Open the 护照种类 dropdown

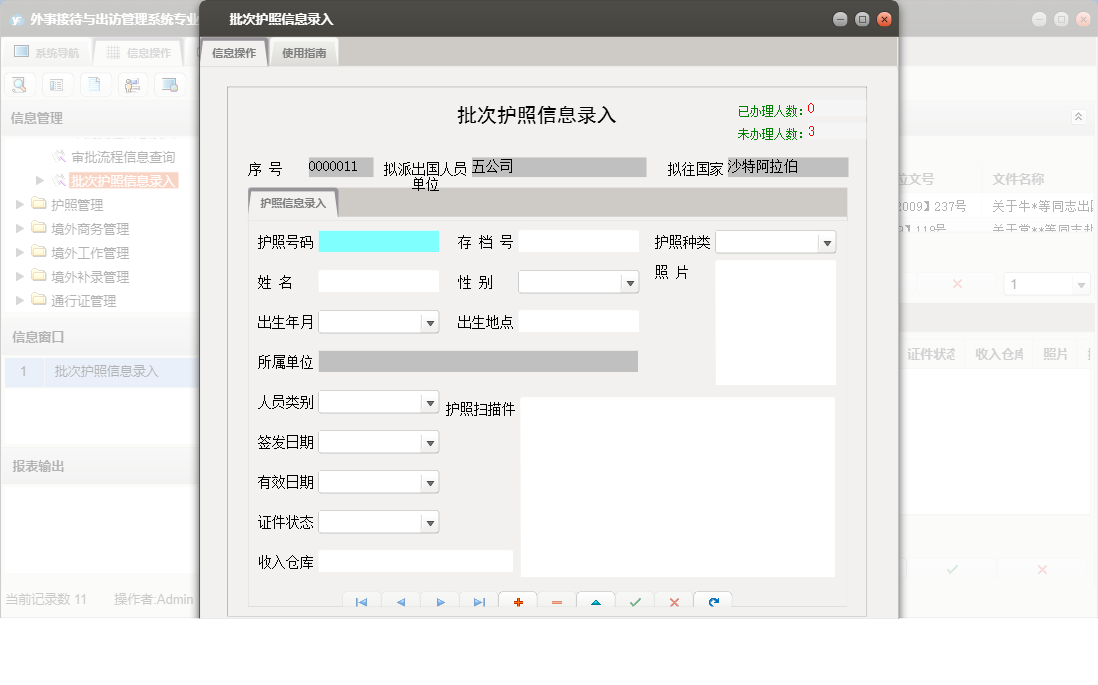coord(826,241)
